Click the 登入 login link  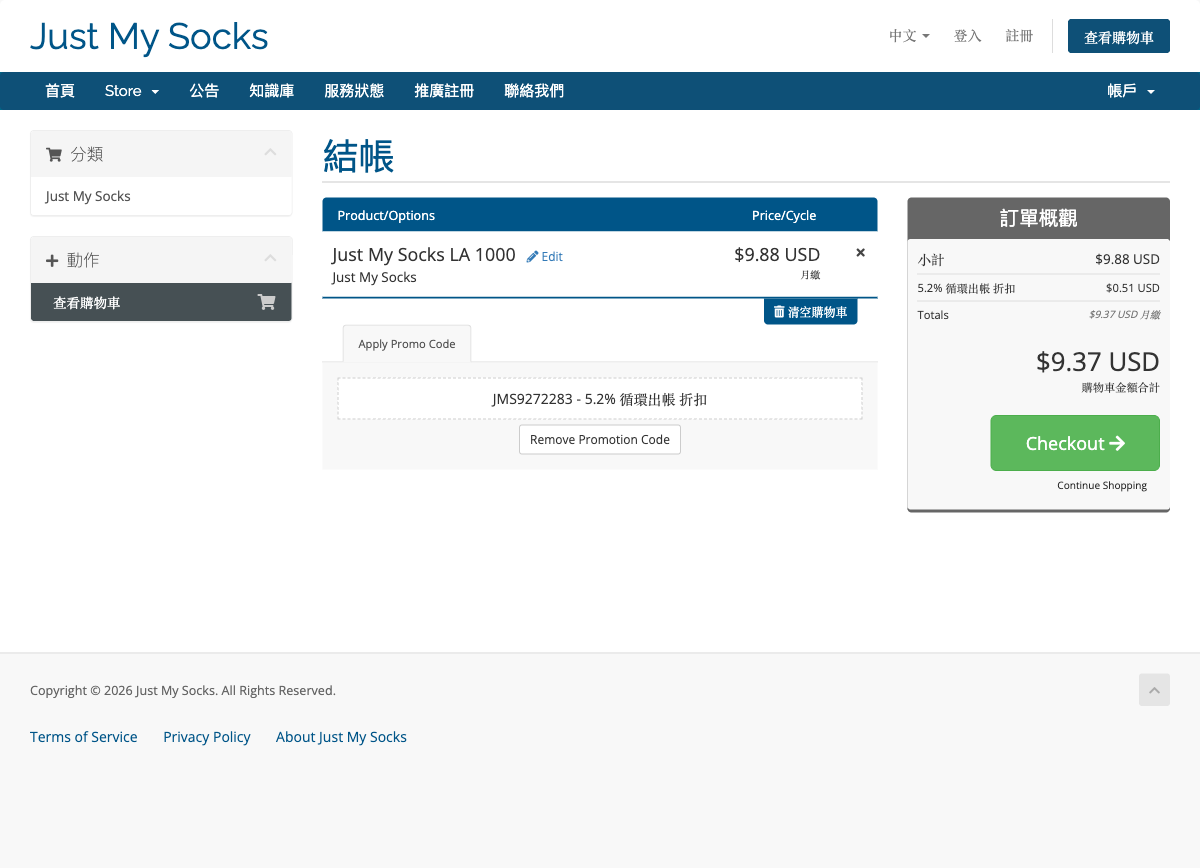[x=967, y=36]
